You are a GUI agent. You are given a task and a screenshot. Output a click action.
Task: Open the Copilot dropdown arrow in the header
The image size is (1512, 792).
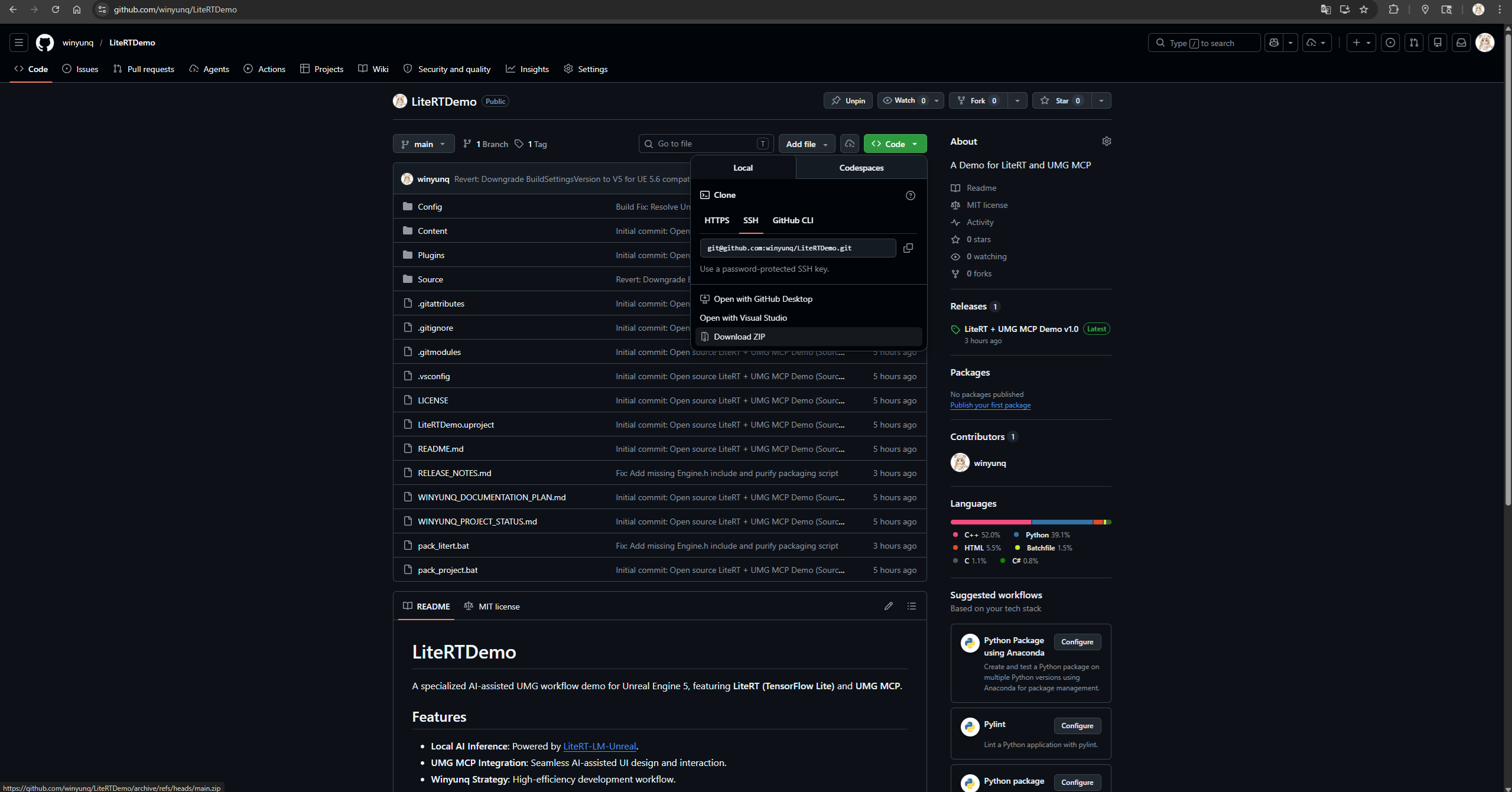1290,43
